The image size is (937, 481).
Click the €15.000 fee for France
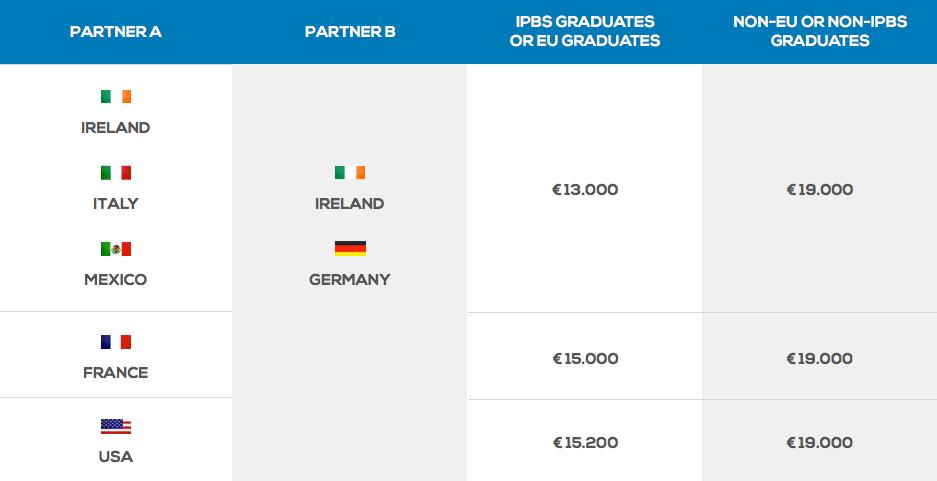point(585,359)
